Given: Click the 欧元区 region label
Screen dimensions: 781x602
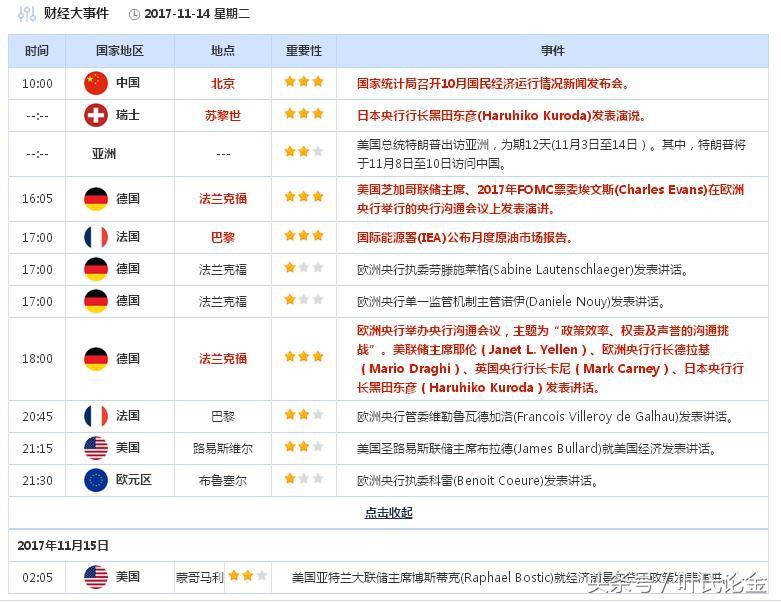Looking at the screenshot, I should click(133, 480).
